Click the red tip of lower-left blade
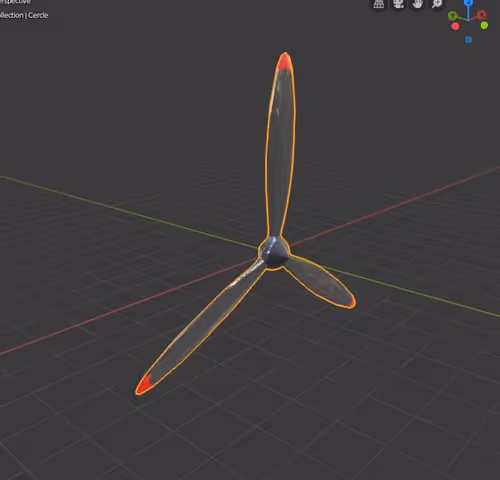The width and height of the screenshot is (500, 480). tap(144, 385)
